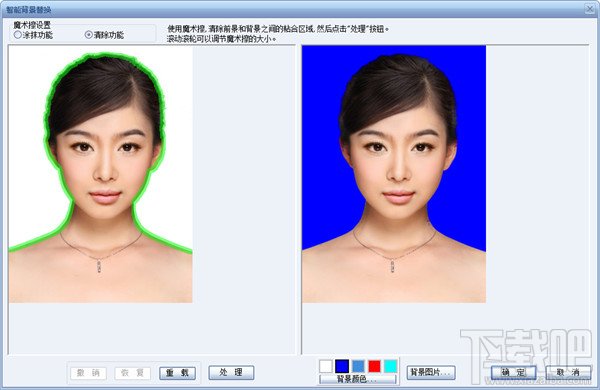Click the 恢复 redo button

(132, 373)
